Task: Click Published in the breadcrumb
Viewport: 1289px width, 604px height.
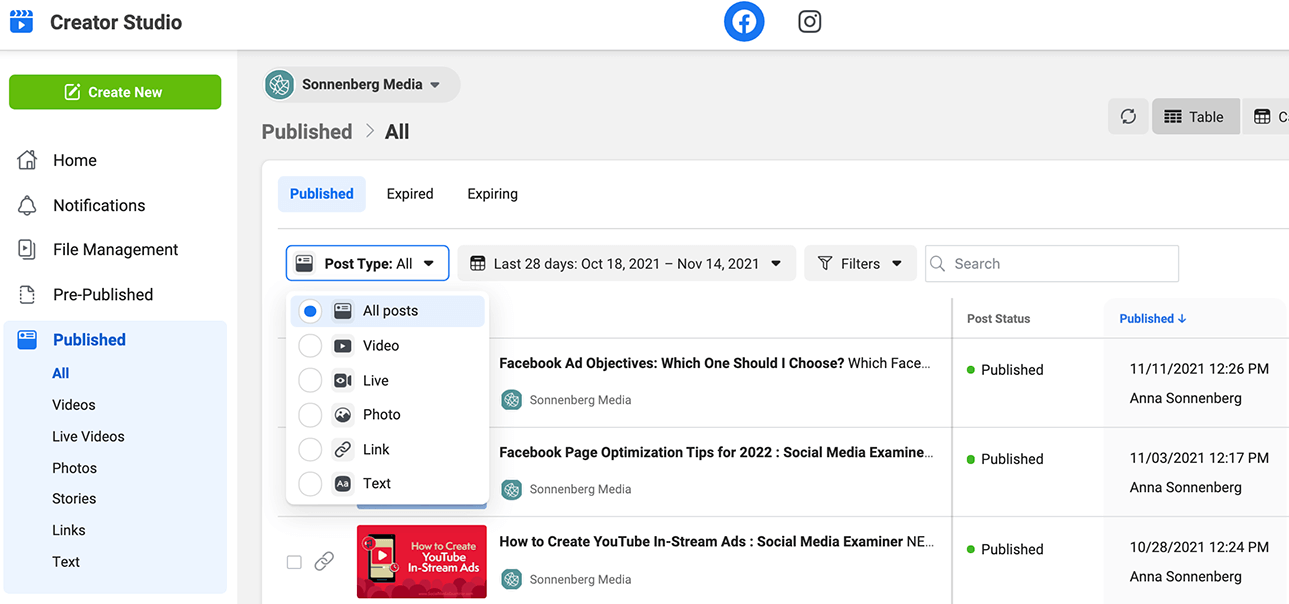Action: pyautogui.click(x=307, y=132)
